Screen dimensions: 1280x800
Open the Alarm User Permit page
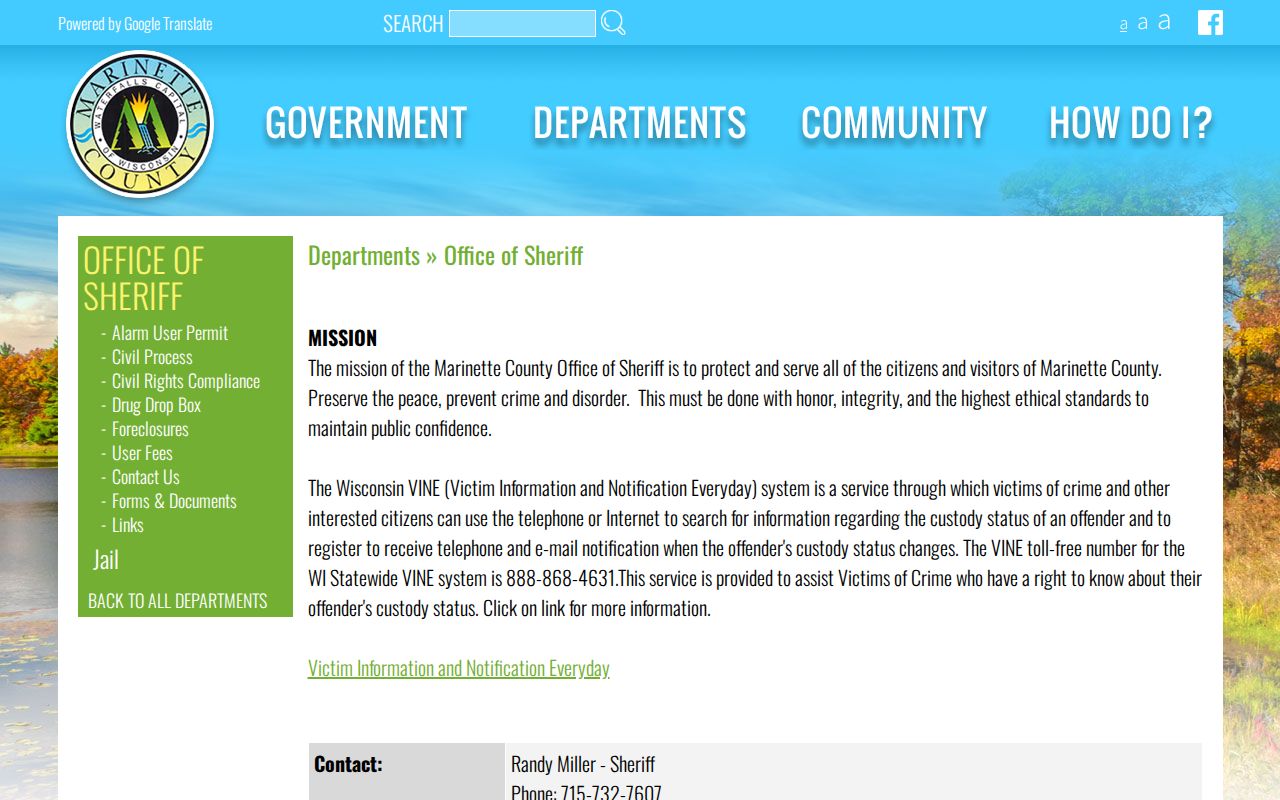coord(170,333)
